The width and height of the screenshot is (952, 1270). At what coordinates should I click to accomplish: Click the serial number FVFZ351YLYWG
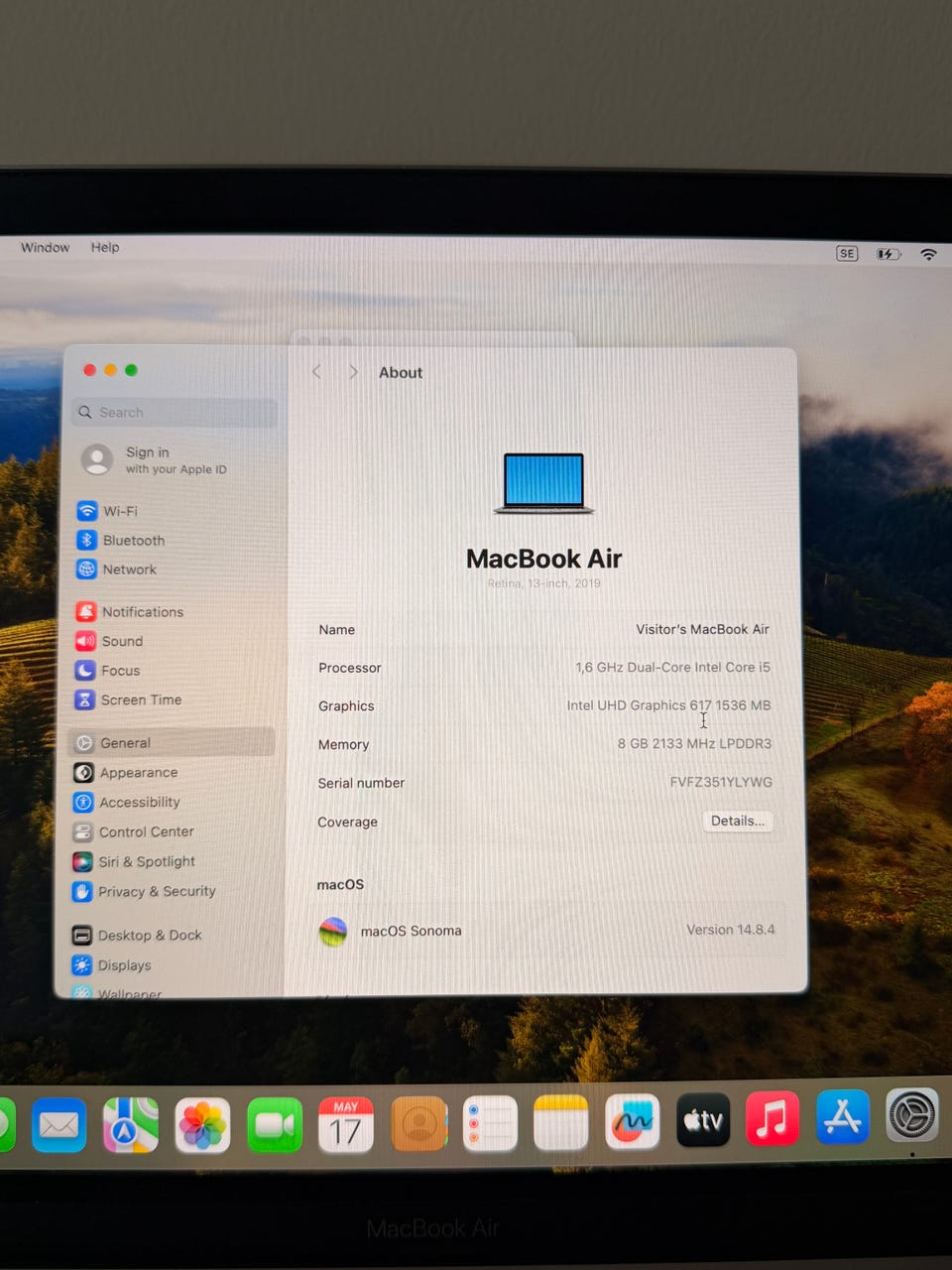pyautogui.click(x=721, y=782)
